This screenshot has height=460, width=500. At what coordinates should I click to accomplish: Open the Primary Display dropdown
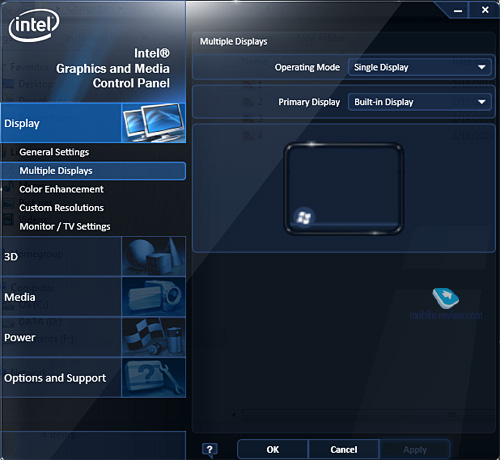tap(420, 102)
